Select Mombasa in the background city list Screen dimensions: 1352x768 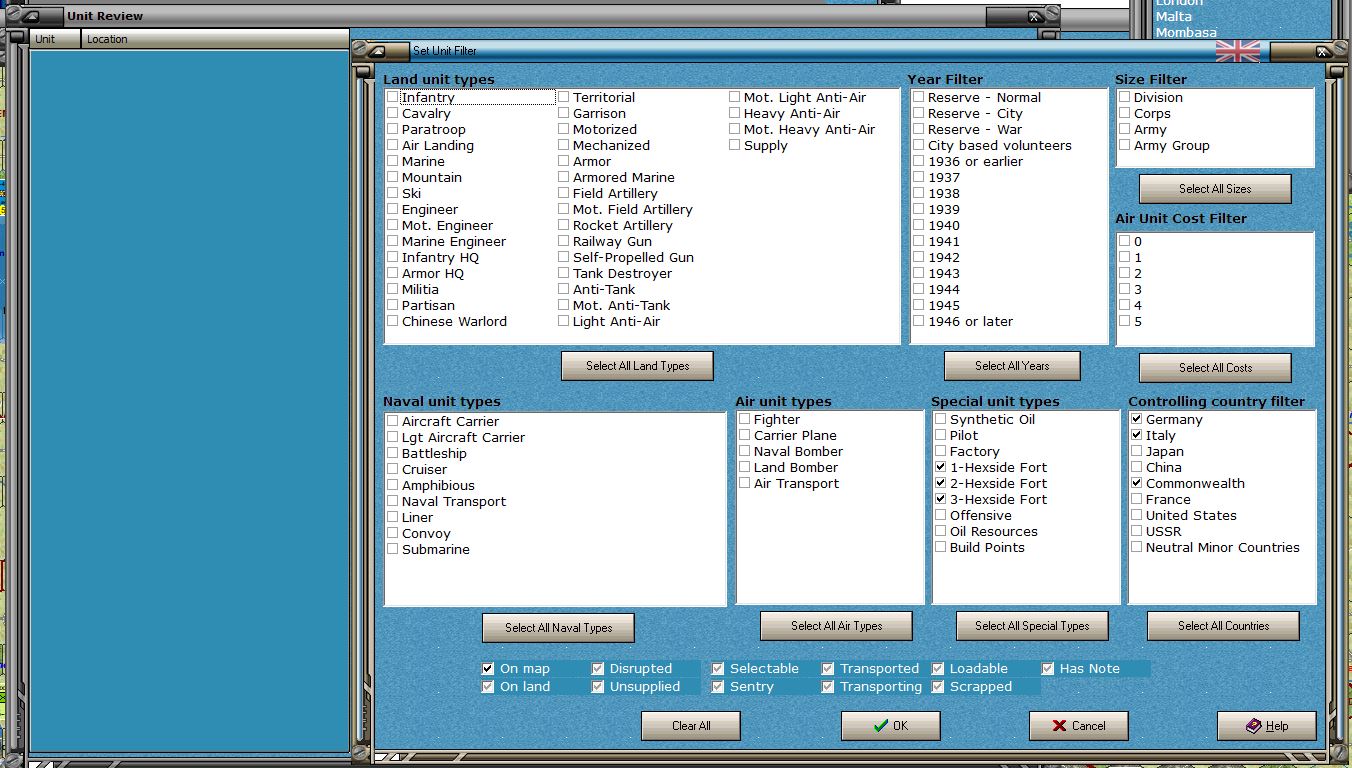coord(1186,33)
